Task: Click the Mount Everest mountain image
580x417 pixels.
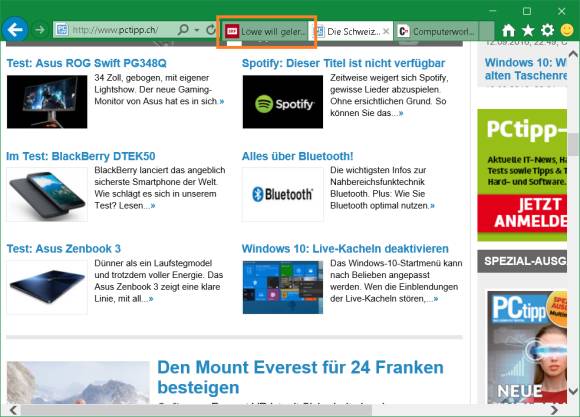Action: pos(78,383)
